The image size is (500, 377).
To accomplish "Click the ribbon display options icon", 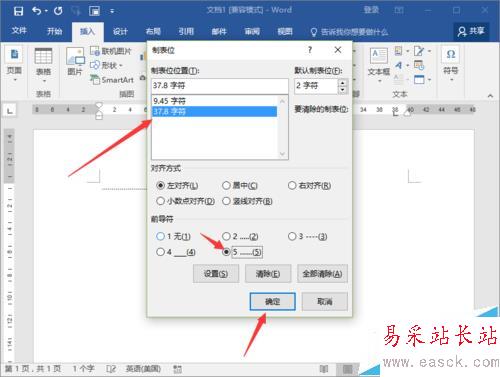I will tap(399, 10).
